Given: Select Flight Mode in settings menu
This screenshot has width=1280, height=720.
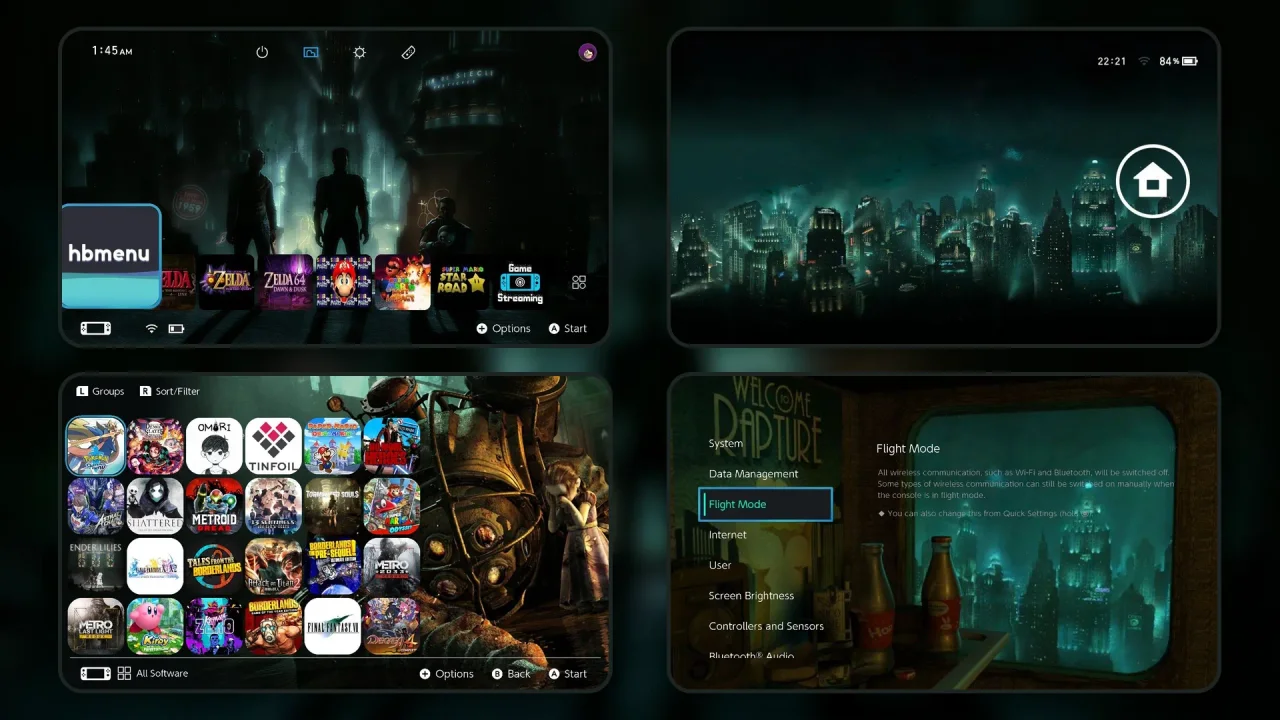Looking at the screenshot, I should (766, 504).
